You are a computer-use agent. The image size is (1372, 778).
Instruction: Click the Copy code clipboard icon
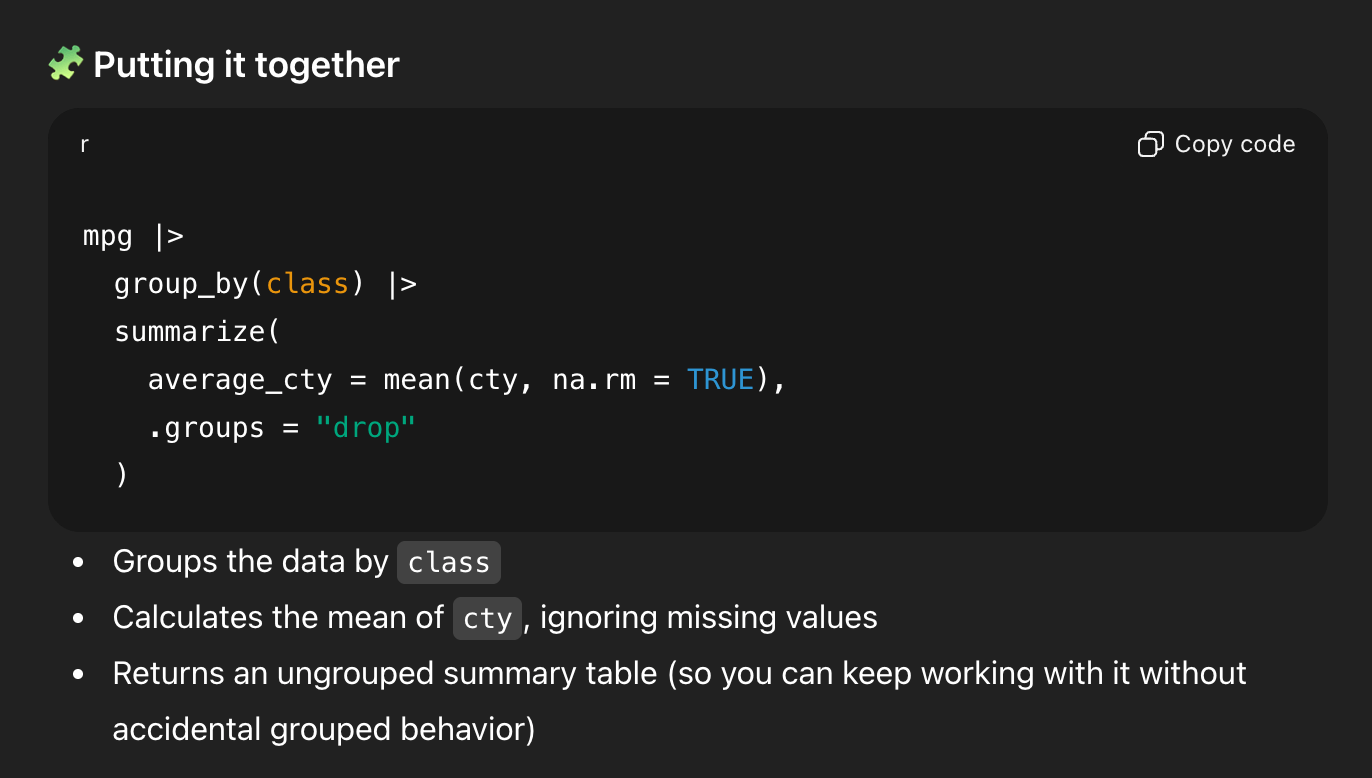pyautogui.click(x=1151, y=145)
